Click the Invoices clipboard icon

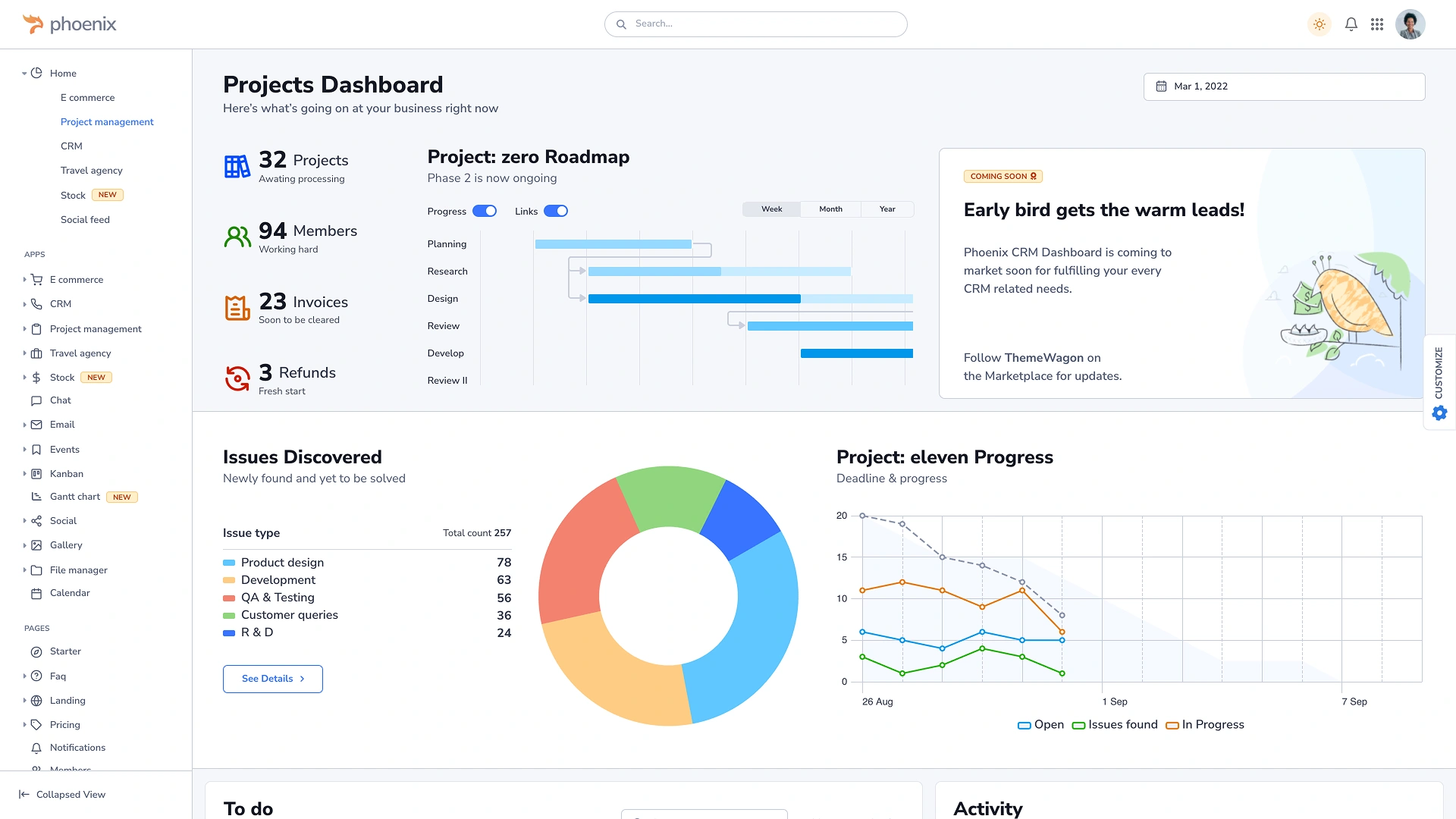(x=237, y=308)
